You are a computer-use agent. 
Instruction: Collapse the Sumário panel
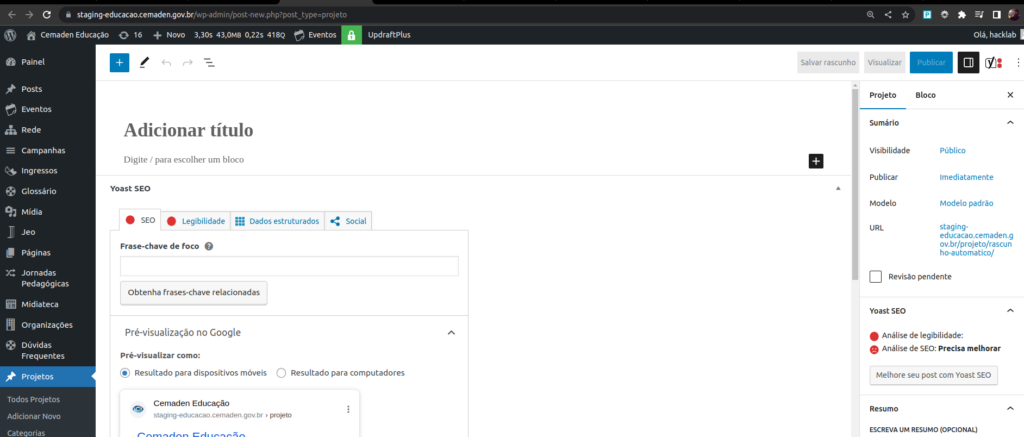coord(1009,122)
